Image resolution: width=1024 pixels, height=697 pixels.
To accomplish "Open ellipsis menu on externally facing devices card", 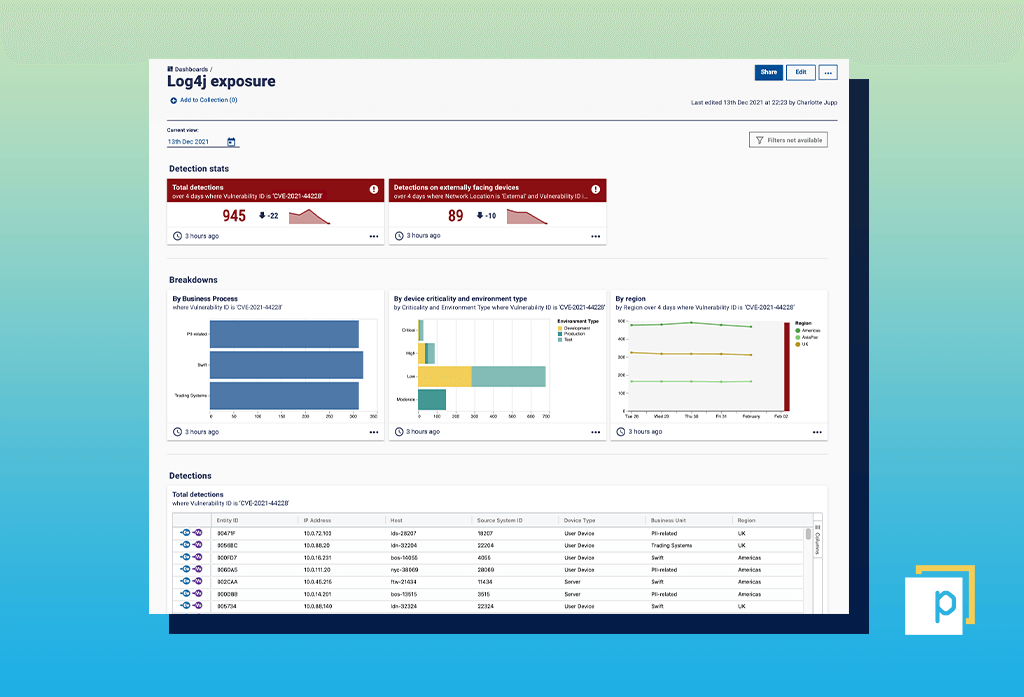I will [x=596, y=236].
